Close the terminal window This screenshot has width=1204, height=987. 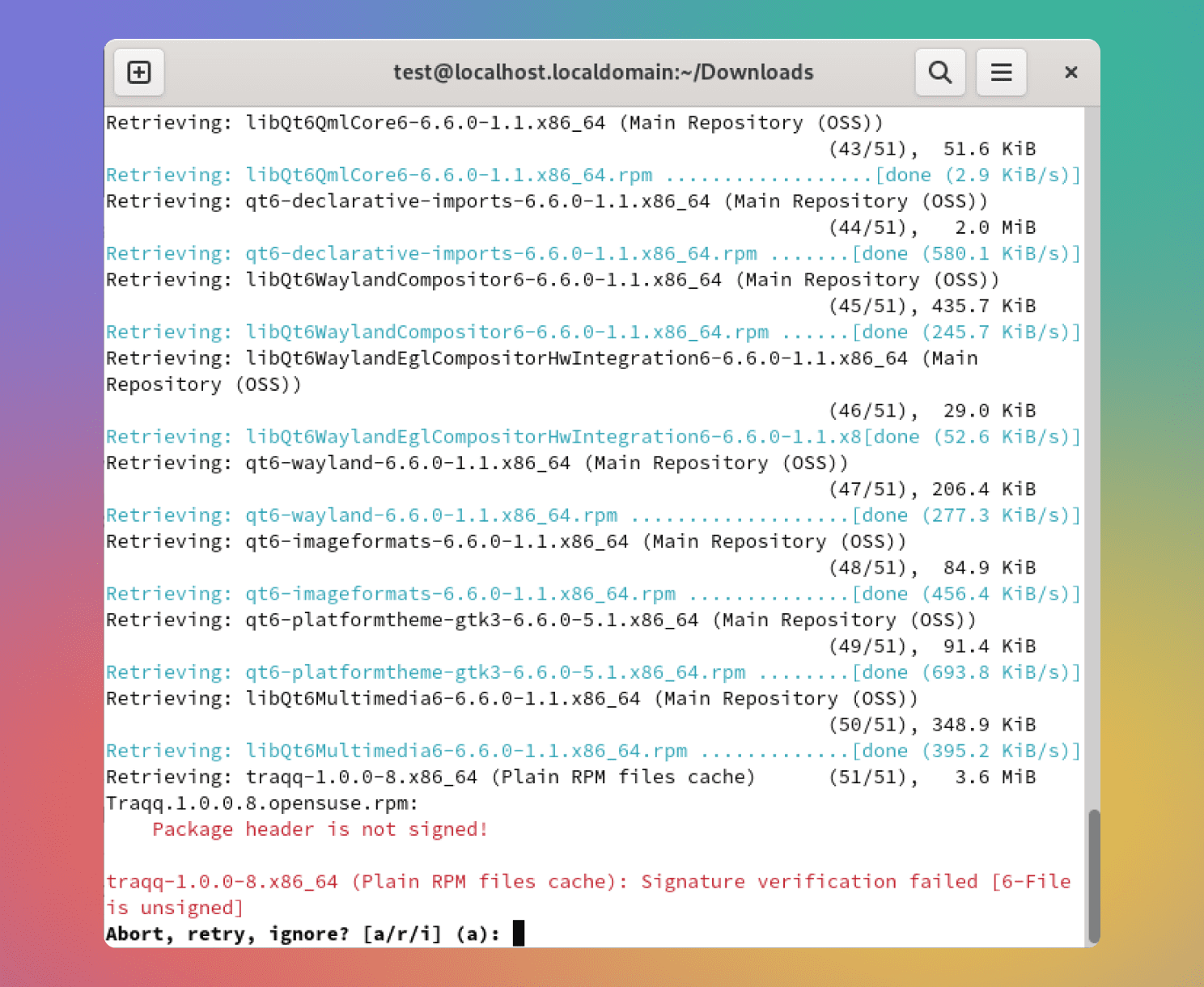pyautogui.click(x=1071, y=73)
